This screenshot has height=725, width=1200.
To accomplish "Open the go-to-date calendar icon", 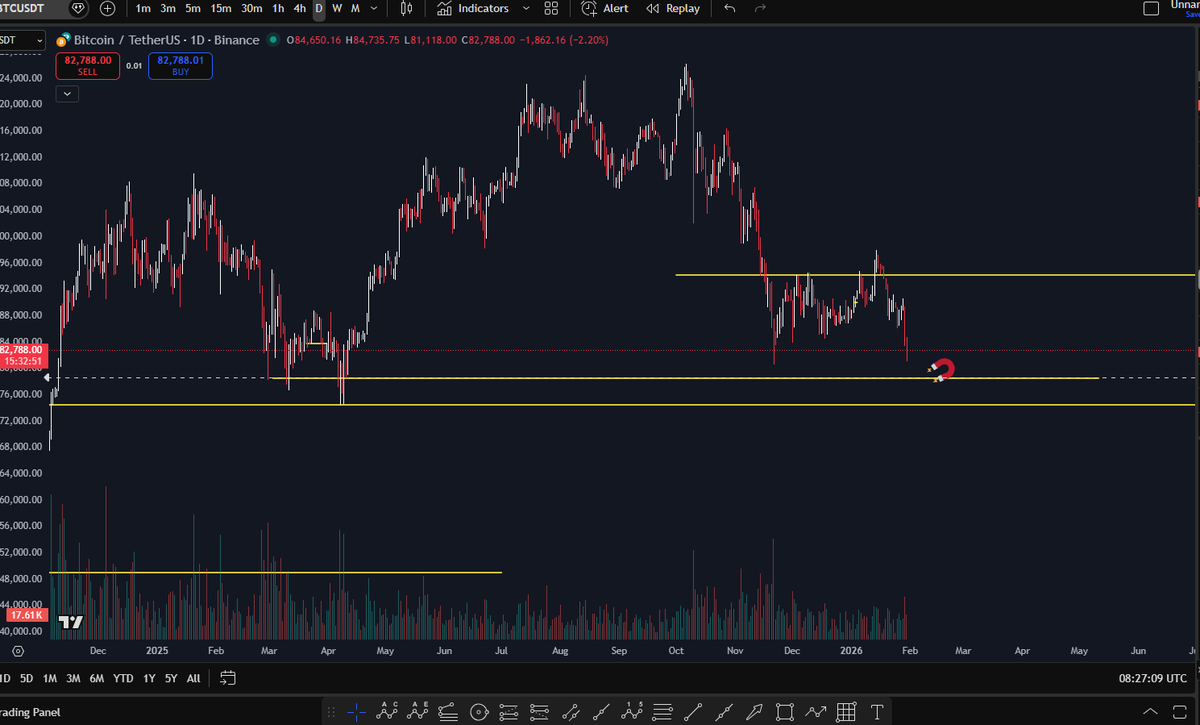I will pyautogui.click(x=227, y=678).
